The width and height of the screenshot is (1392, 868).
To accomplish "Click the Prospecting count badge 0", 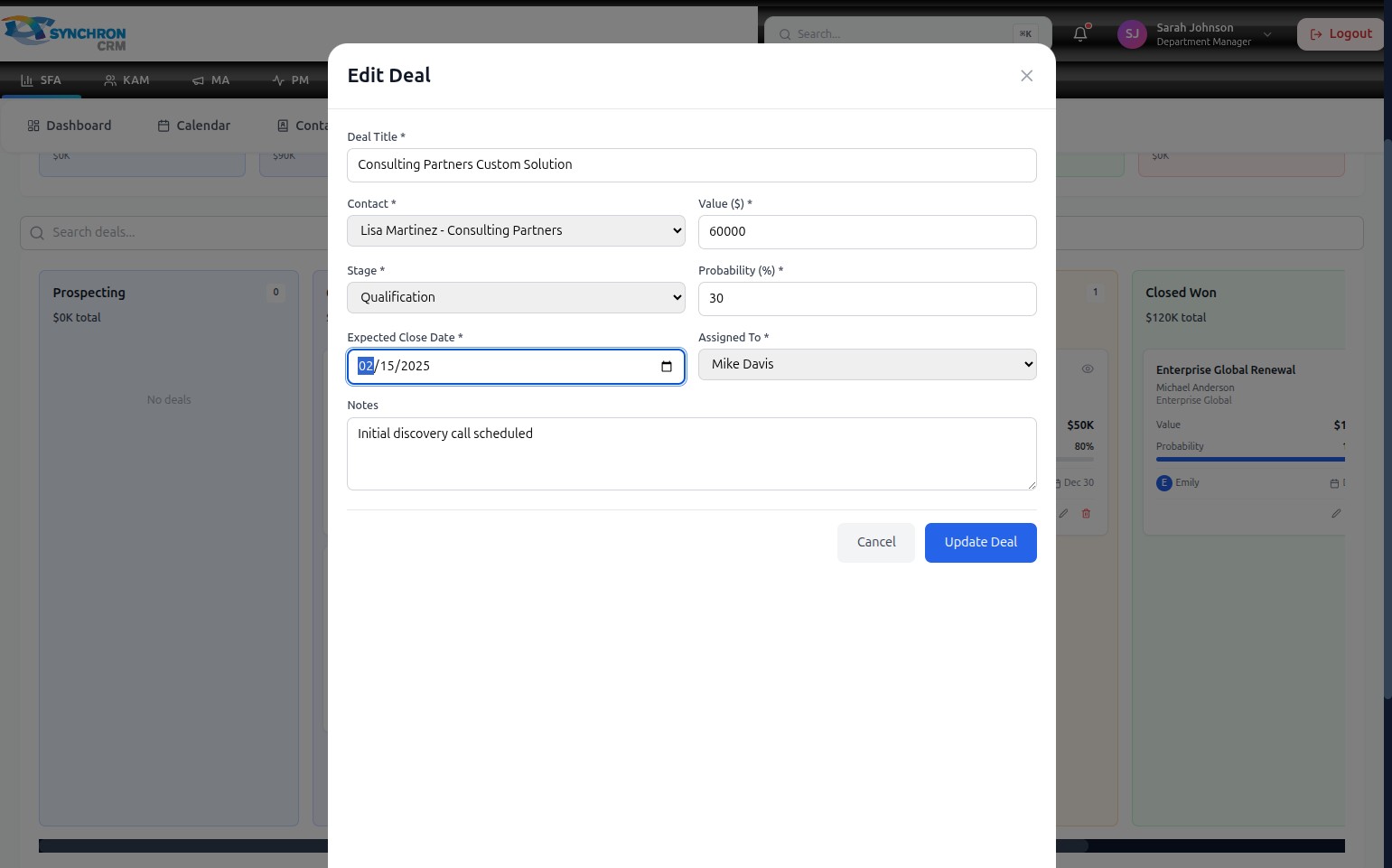I will (276, 293).
